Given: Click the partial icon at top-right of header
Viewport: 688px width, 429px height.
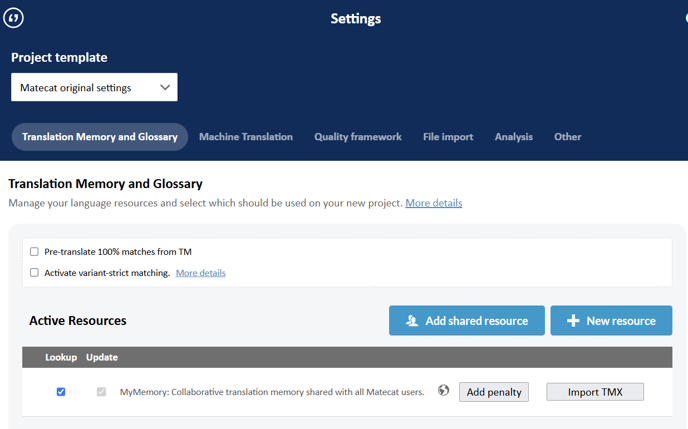Looking at the screenshot, I should (x=685, y=18).
